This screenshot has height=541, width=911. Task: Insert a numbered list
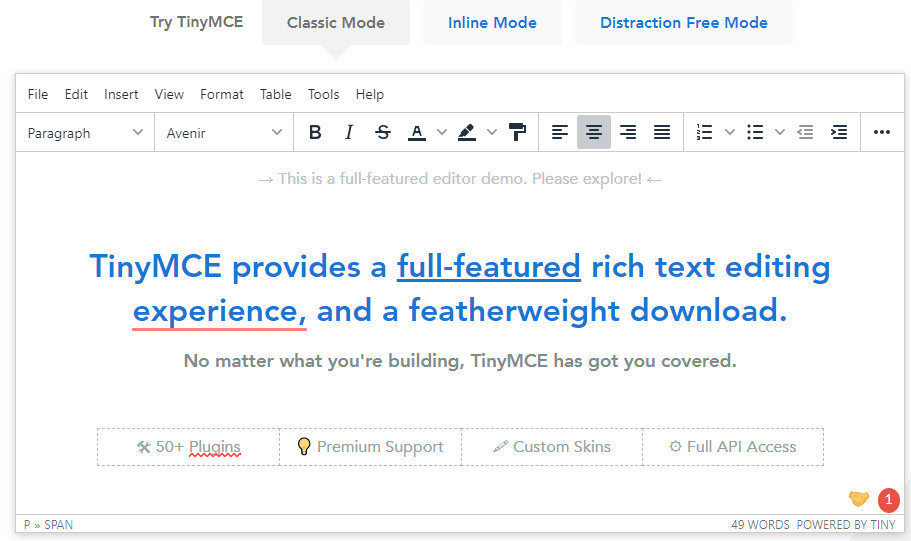704,132
